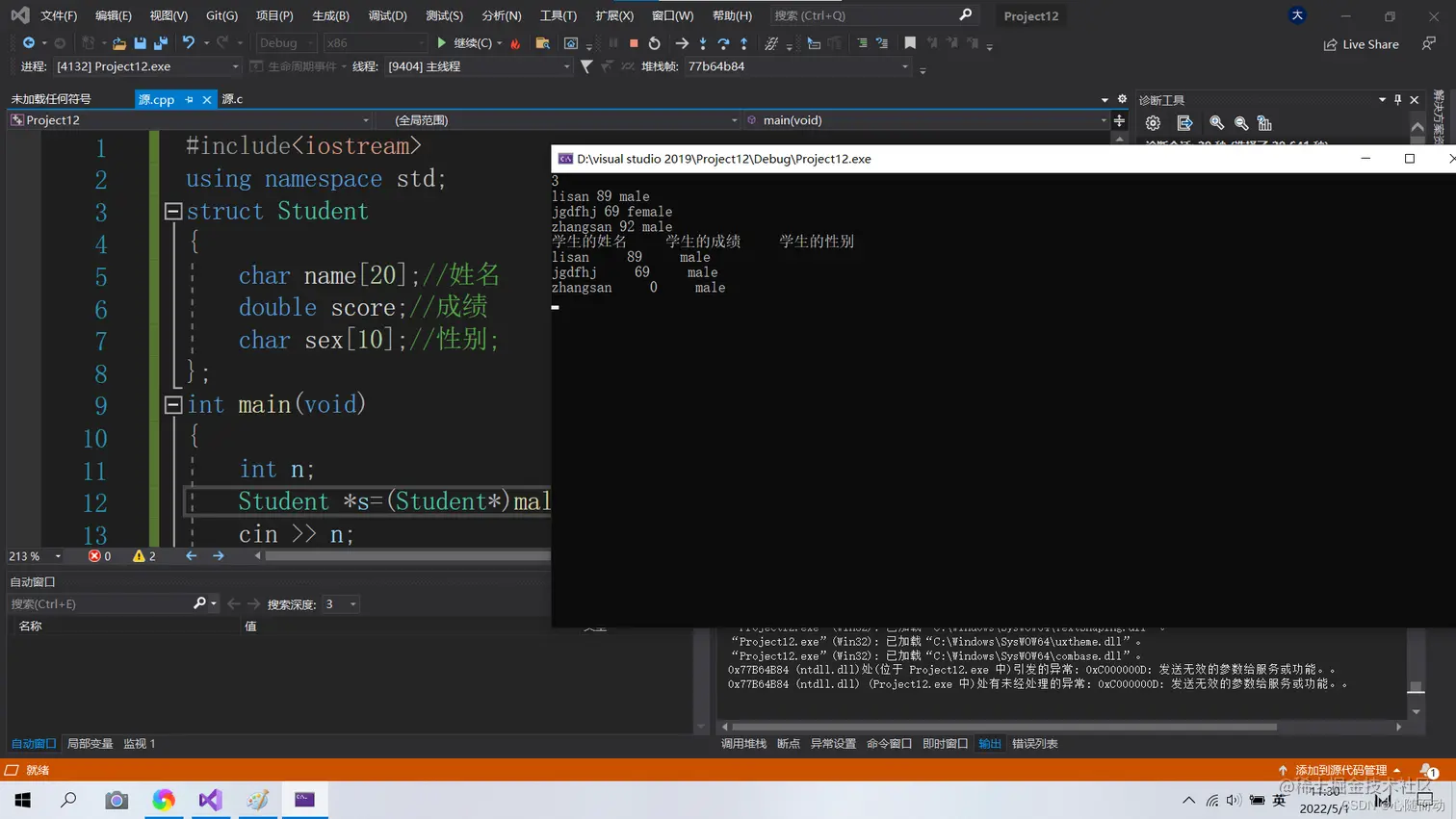The image size is (1456, 819).
Task: Click the Bookmark toolbar icon
Action: click(x=910, y=43)
